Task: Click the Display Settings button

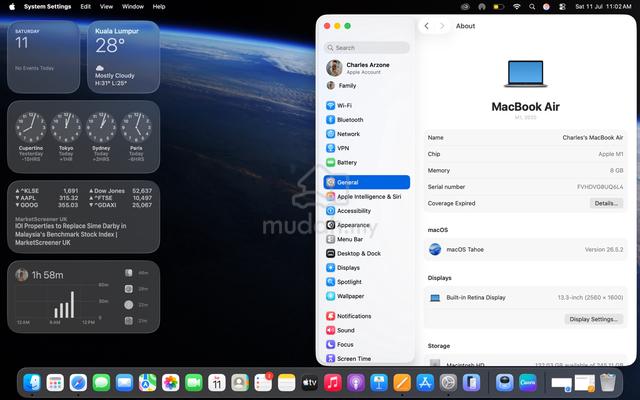Action: click(x=593, y=319)
